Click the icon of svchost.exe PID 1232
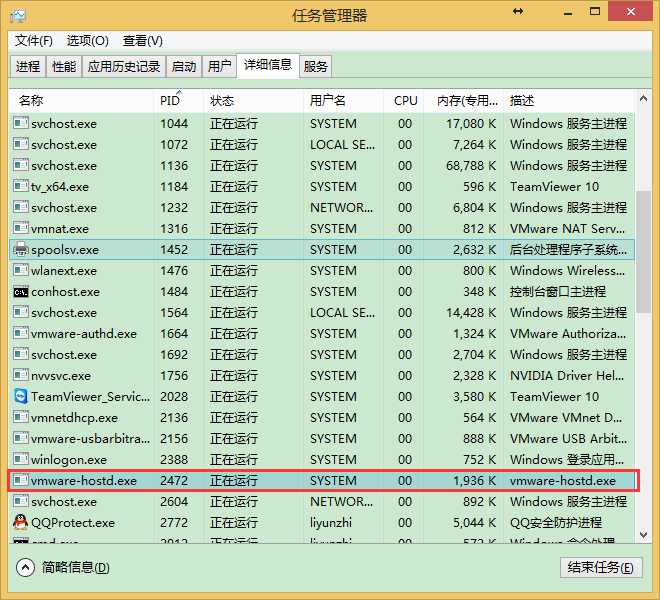660x600 pixels. click(21, 207)
